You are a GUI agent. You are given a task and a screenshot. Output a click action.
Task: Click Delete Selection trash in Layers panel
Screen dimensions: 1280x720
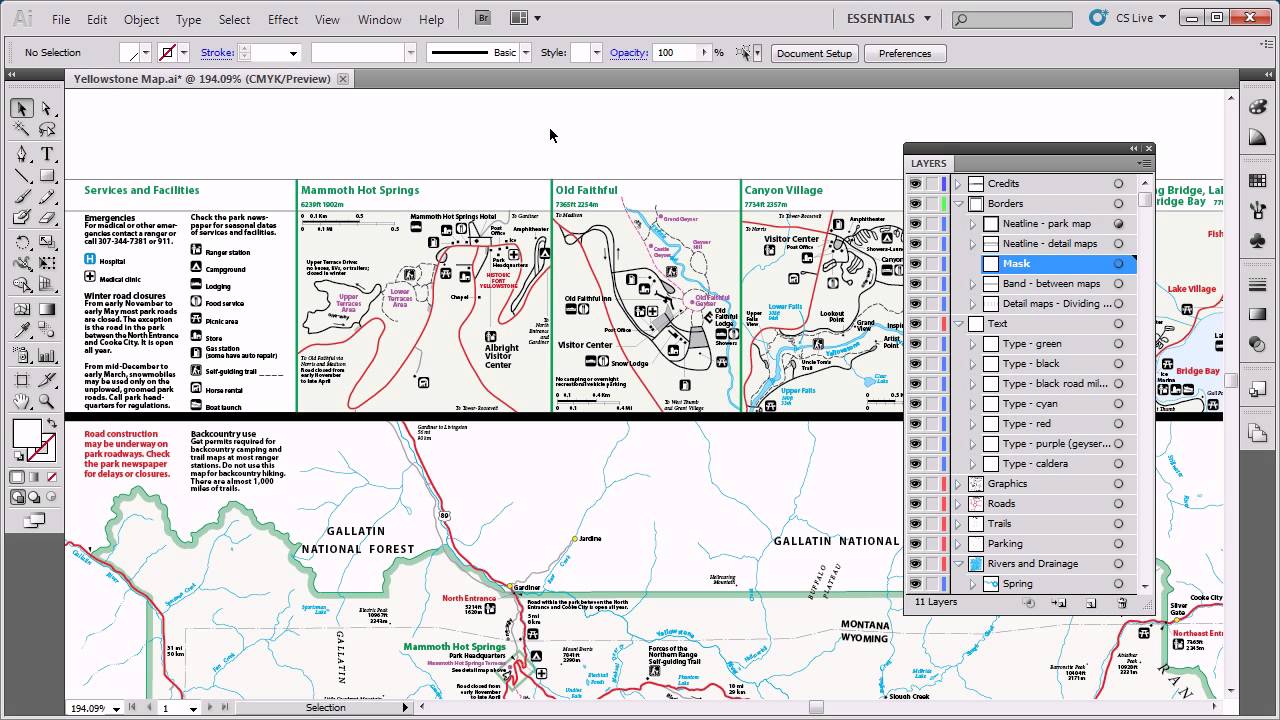[x=1122, y=603]
